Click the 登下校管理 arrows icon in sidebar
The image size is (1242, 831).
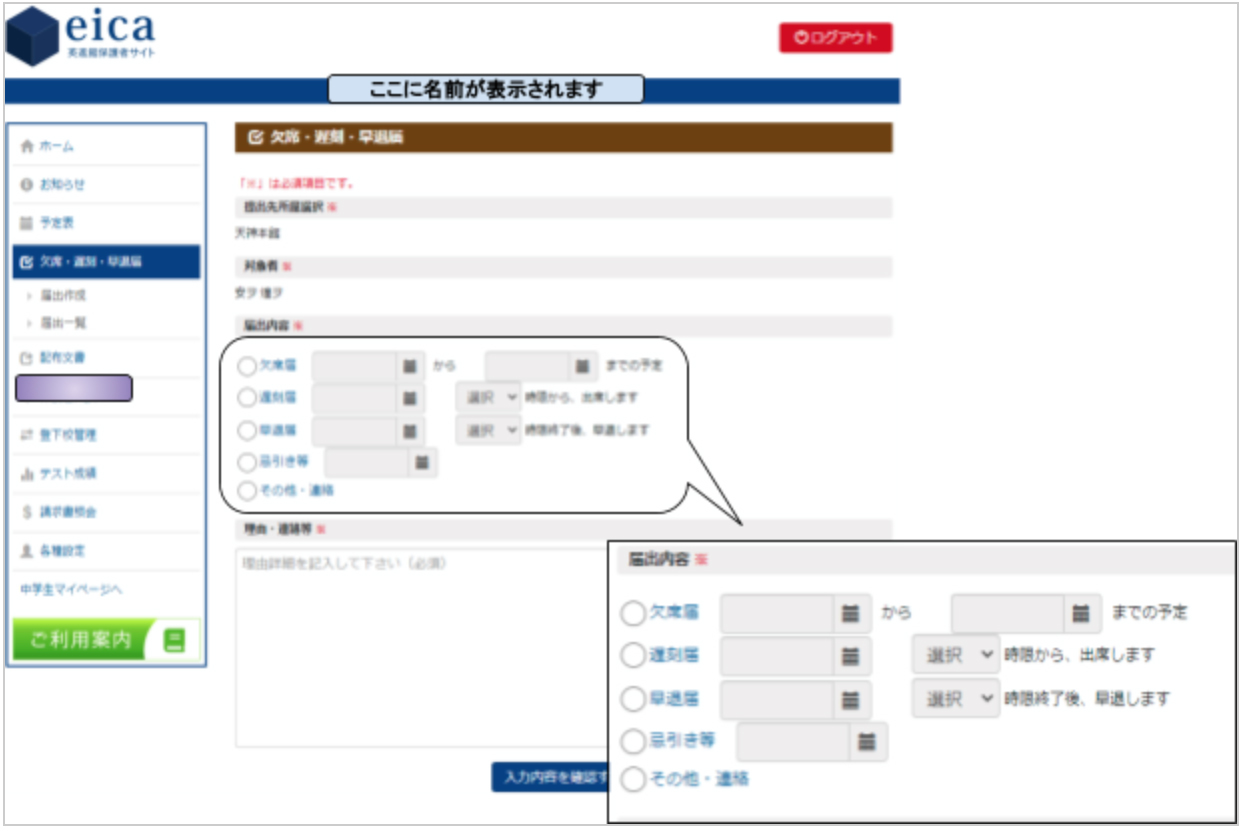(28, 435)
